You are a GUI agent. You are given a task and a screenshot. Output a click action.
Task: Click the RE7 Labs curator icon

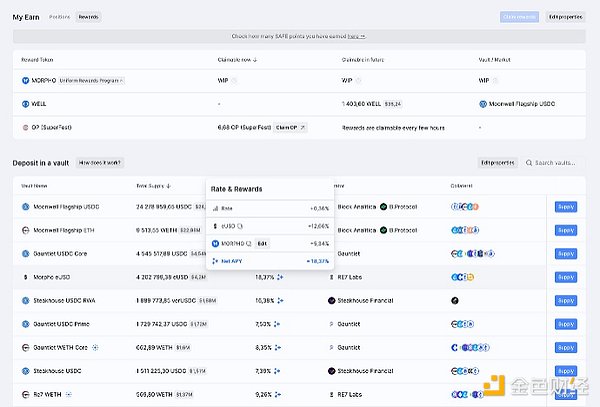(x=333, y=277)
